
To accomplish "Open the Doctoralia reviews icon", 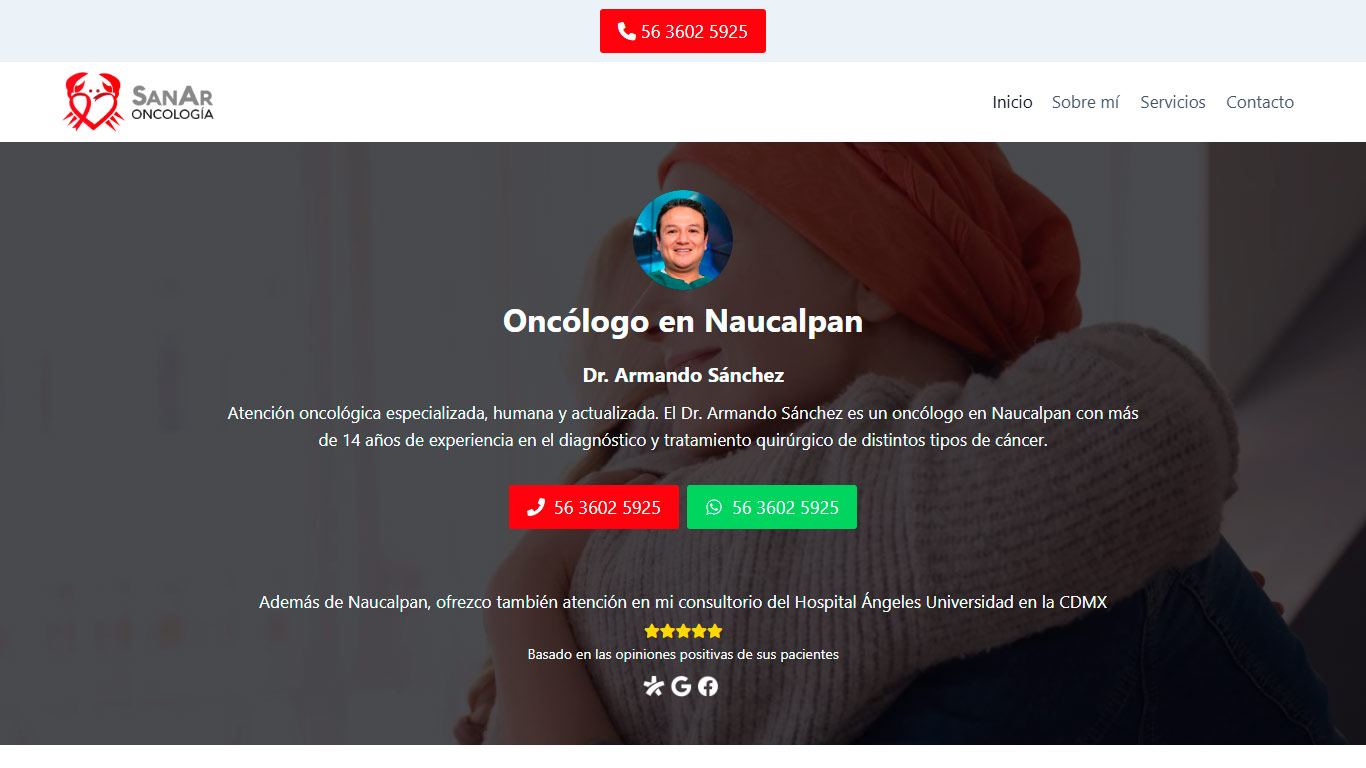I will point(654,686).
